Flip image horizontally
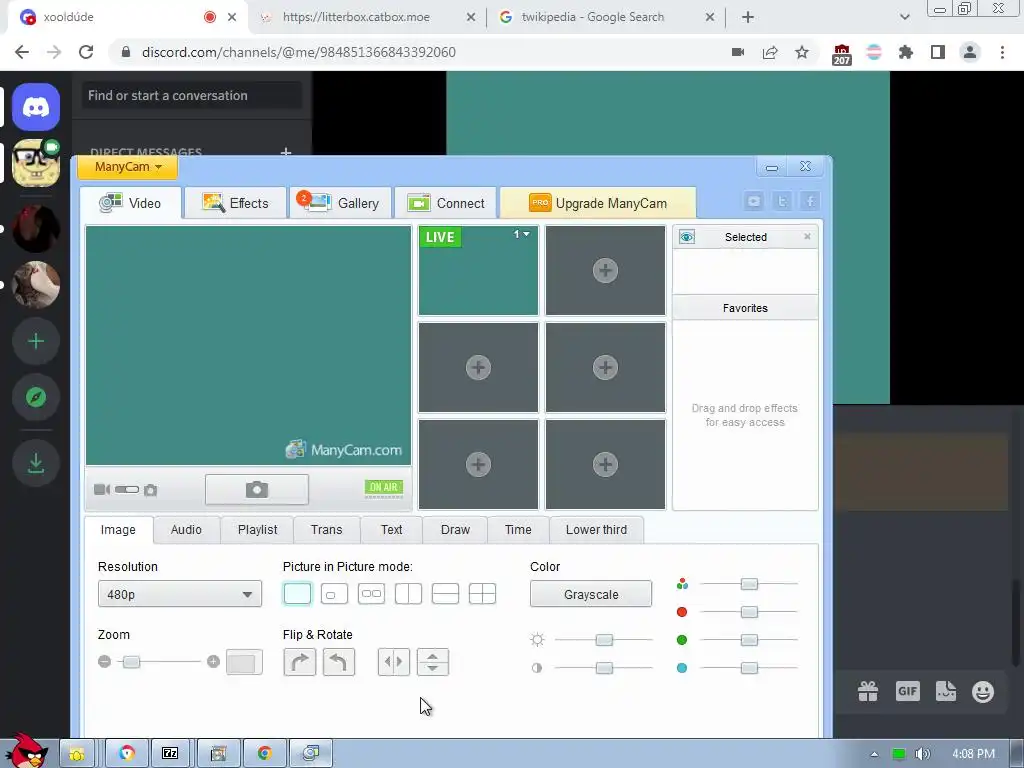1024x768 pixels. click(x=394, y=662)
